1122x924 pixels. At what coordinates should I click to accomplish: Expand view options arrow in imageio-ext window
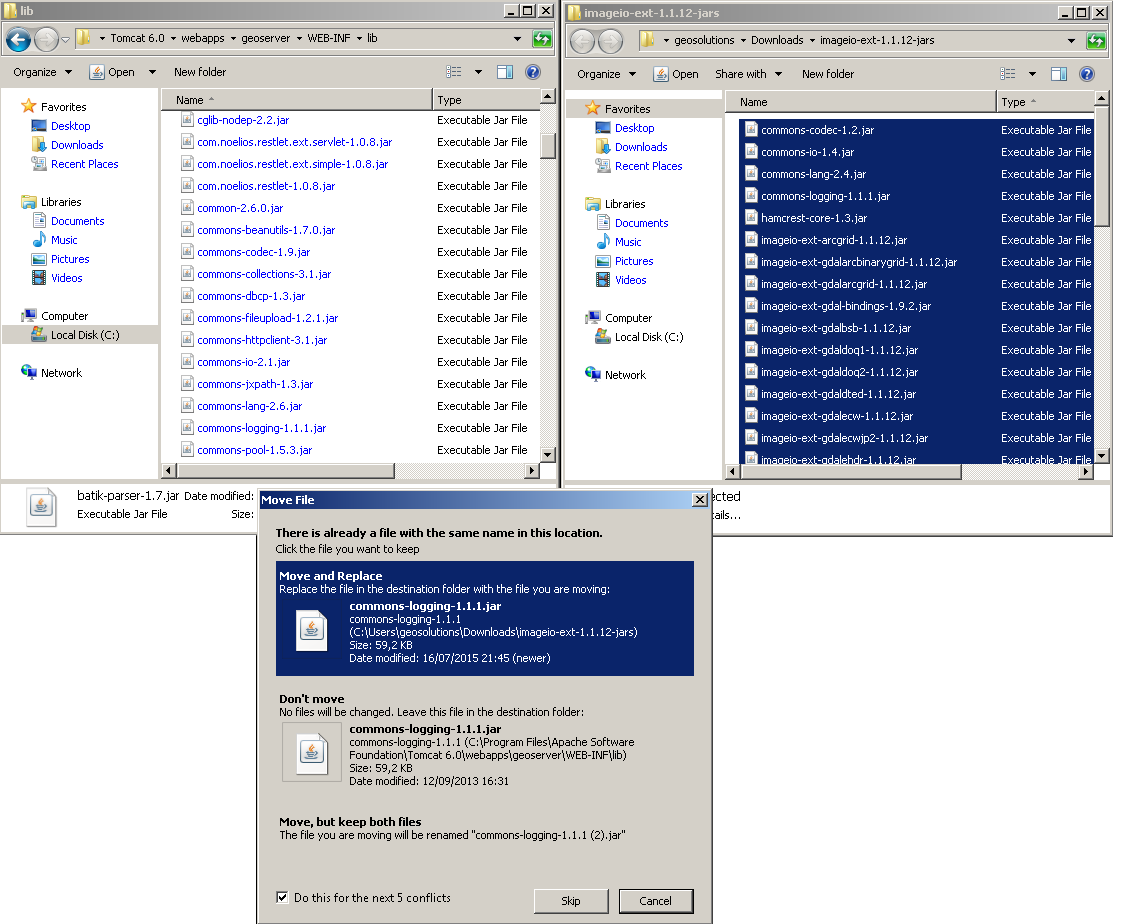click(1032, 74)
